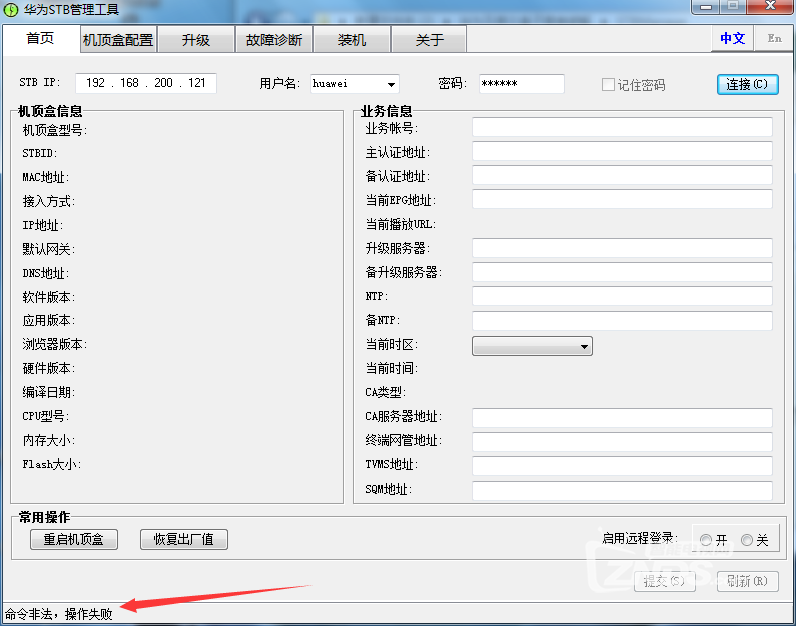The width and height of the screenshot is (796, 626).
Task: Click the CA类型 label
Action: (x=385, y=392)
